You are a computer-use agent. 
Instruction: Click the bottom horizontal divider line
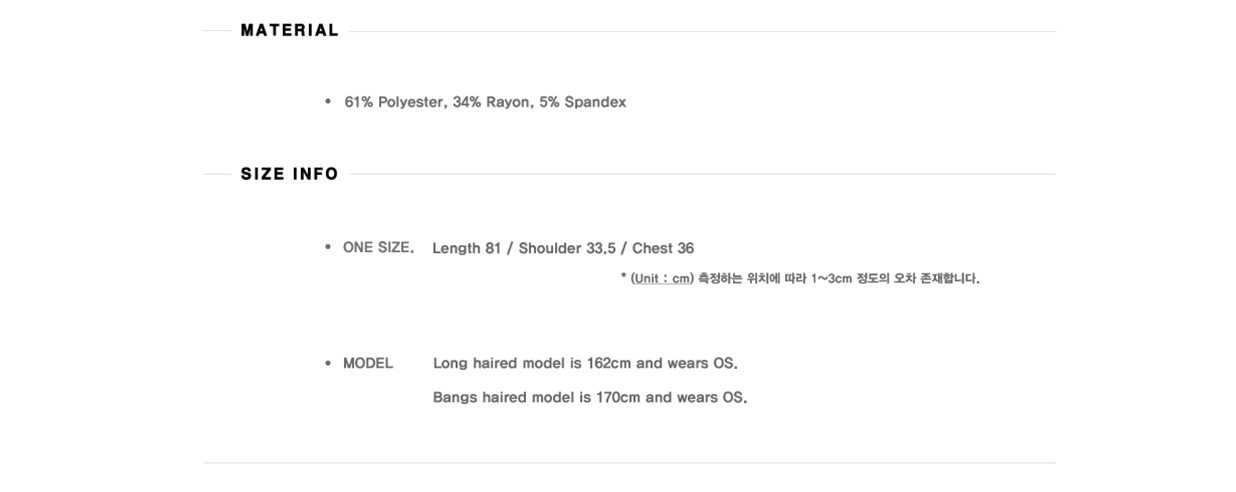pos(629,462)
